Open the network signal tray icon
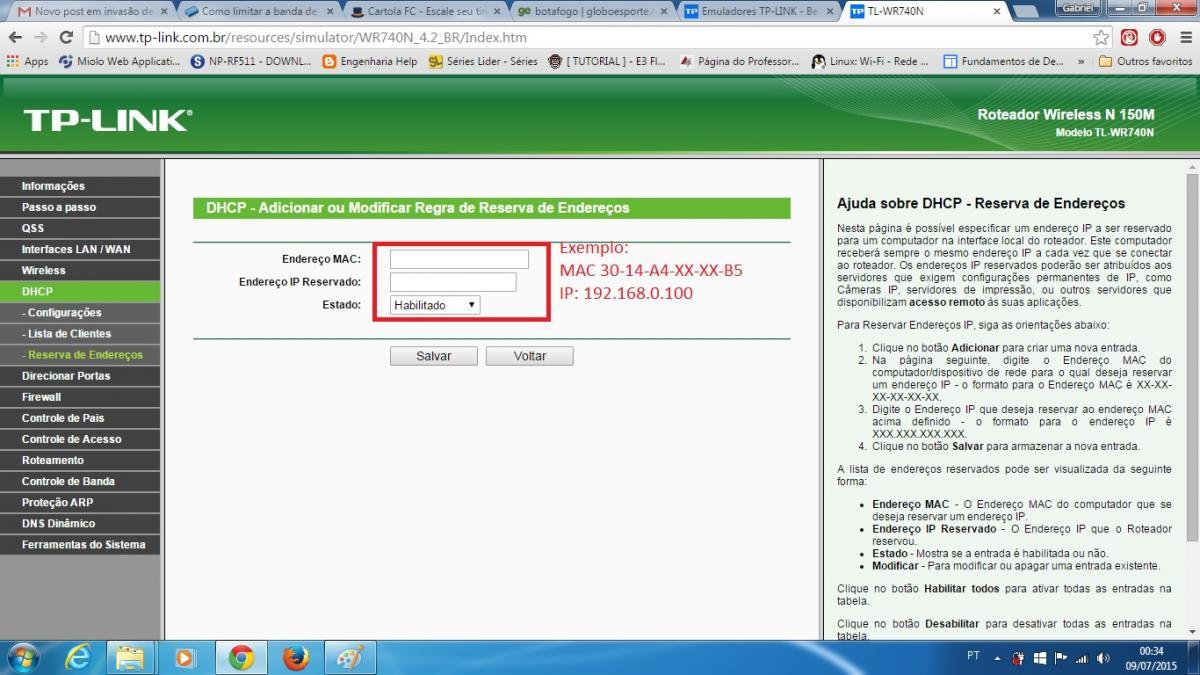The height and width of the screenshot is (675, 1200). (1082, 658)
